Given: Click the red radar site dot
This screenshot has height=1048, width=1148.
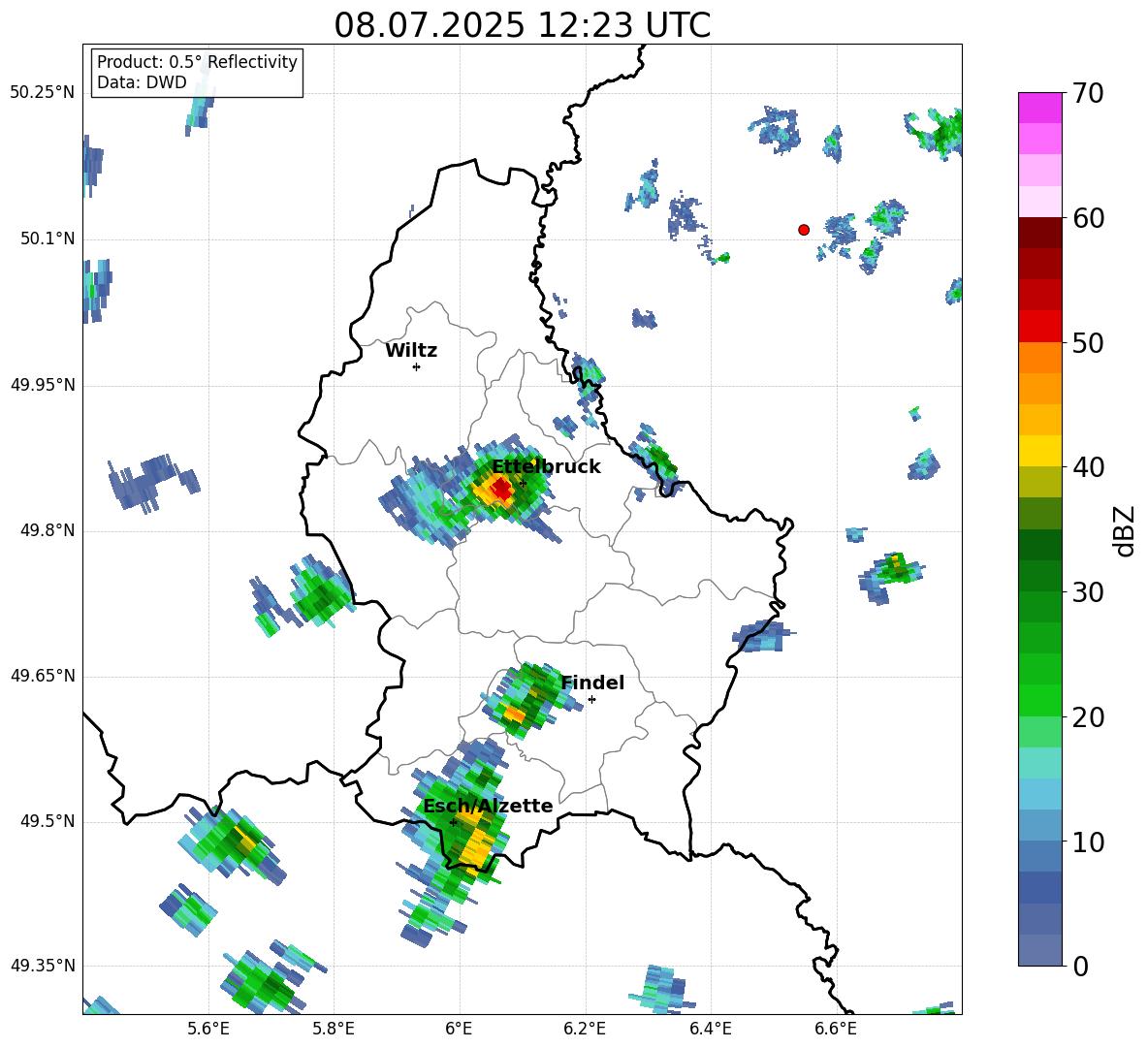Looking at the screenshot, I should coord(804,230).
